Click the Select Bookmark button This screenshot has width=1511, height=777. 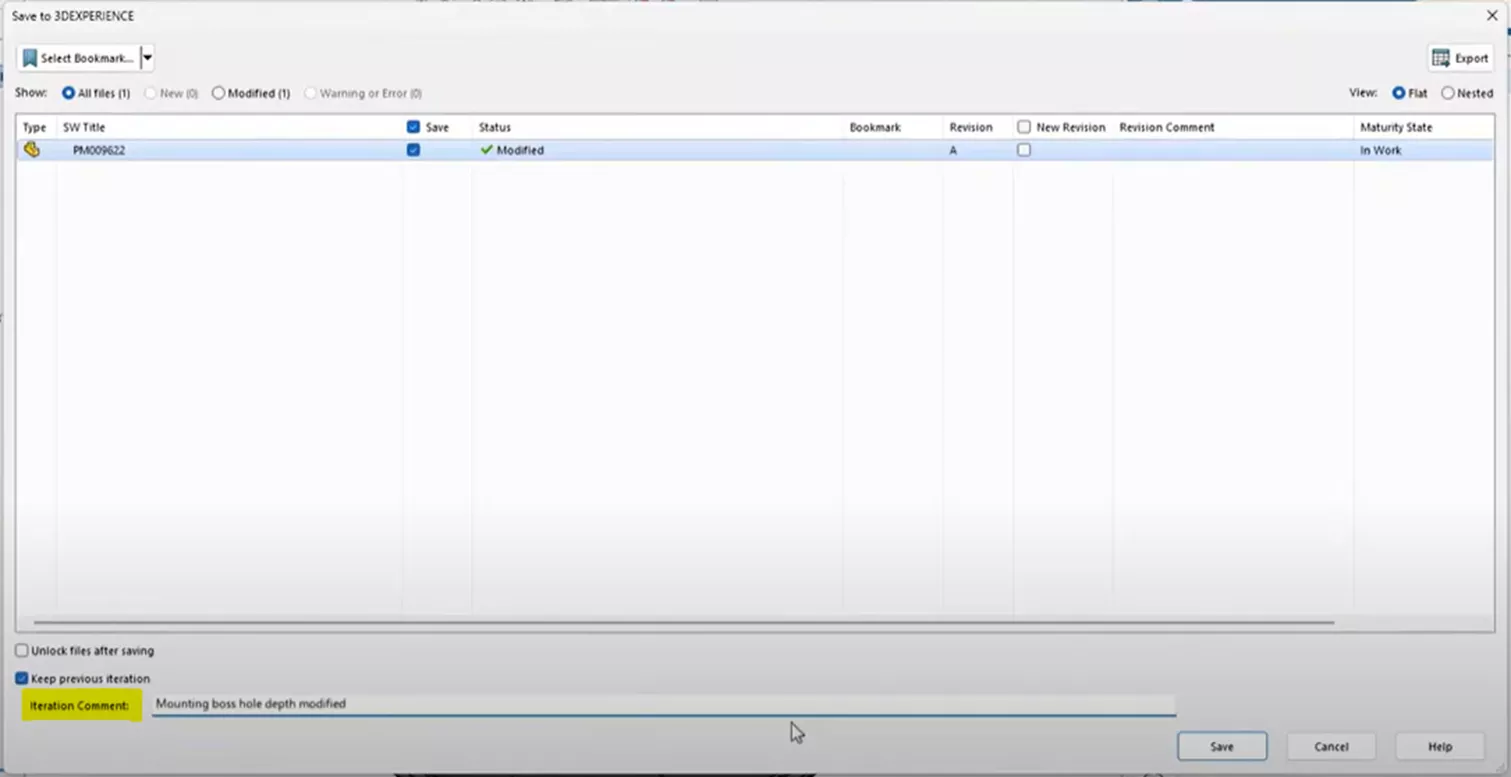(x=78, y=58)
